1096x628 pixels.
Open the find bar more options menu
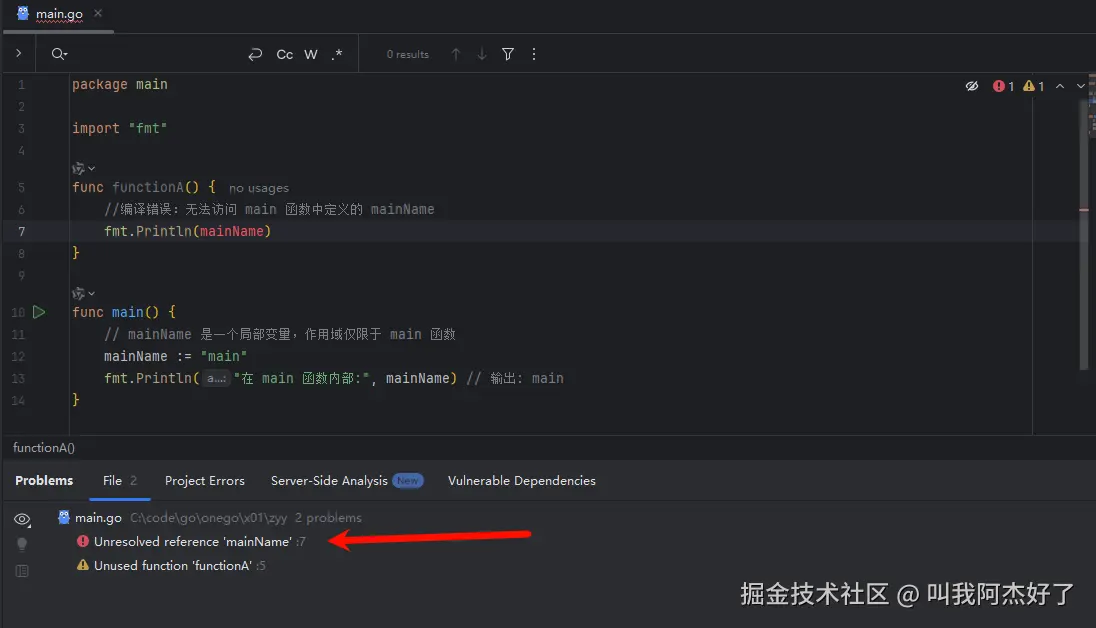pos(534,54)
